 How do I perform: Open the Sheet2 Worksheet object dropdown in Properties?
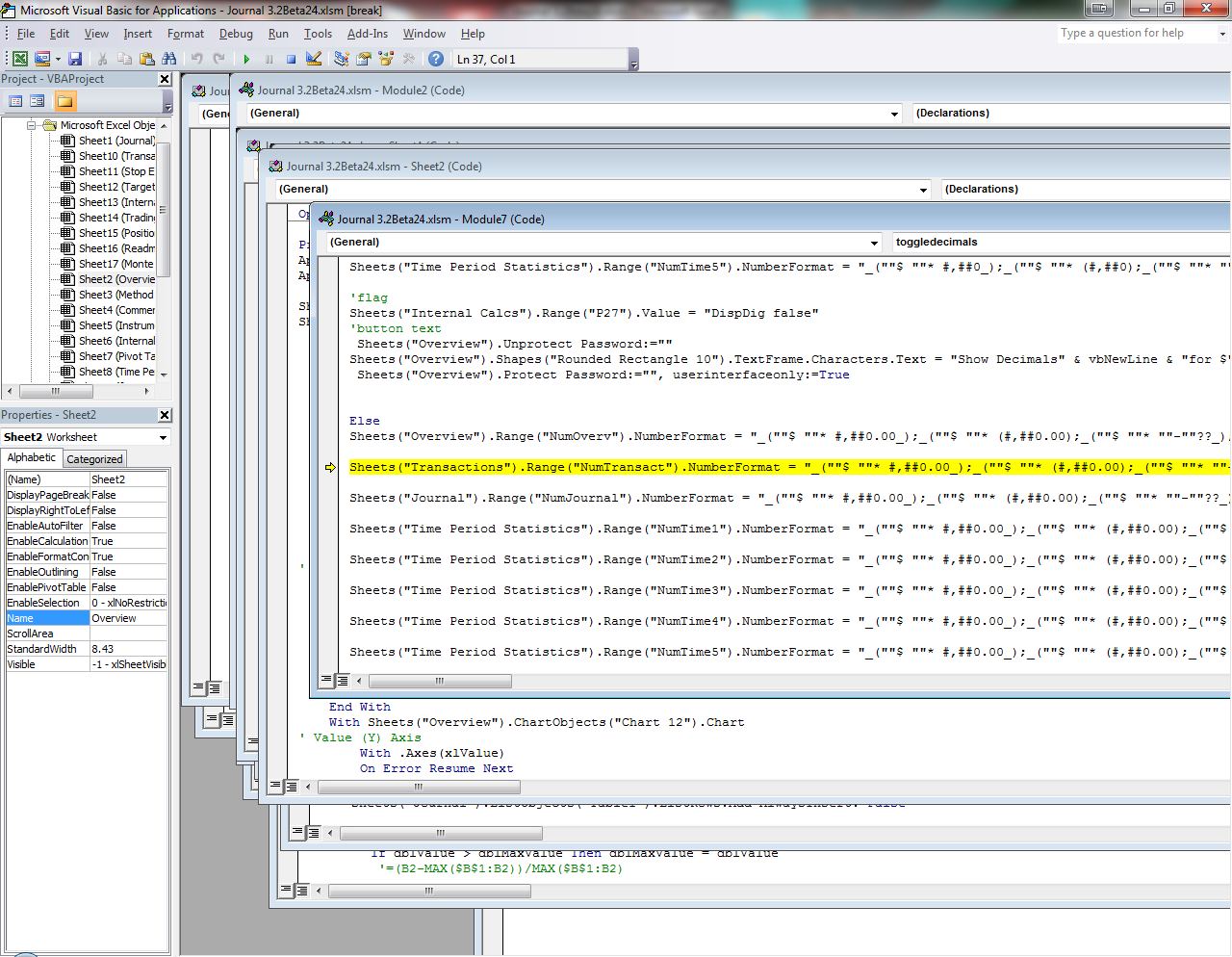pos(163,437)
